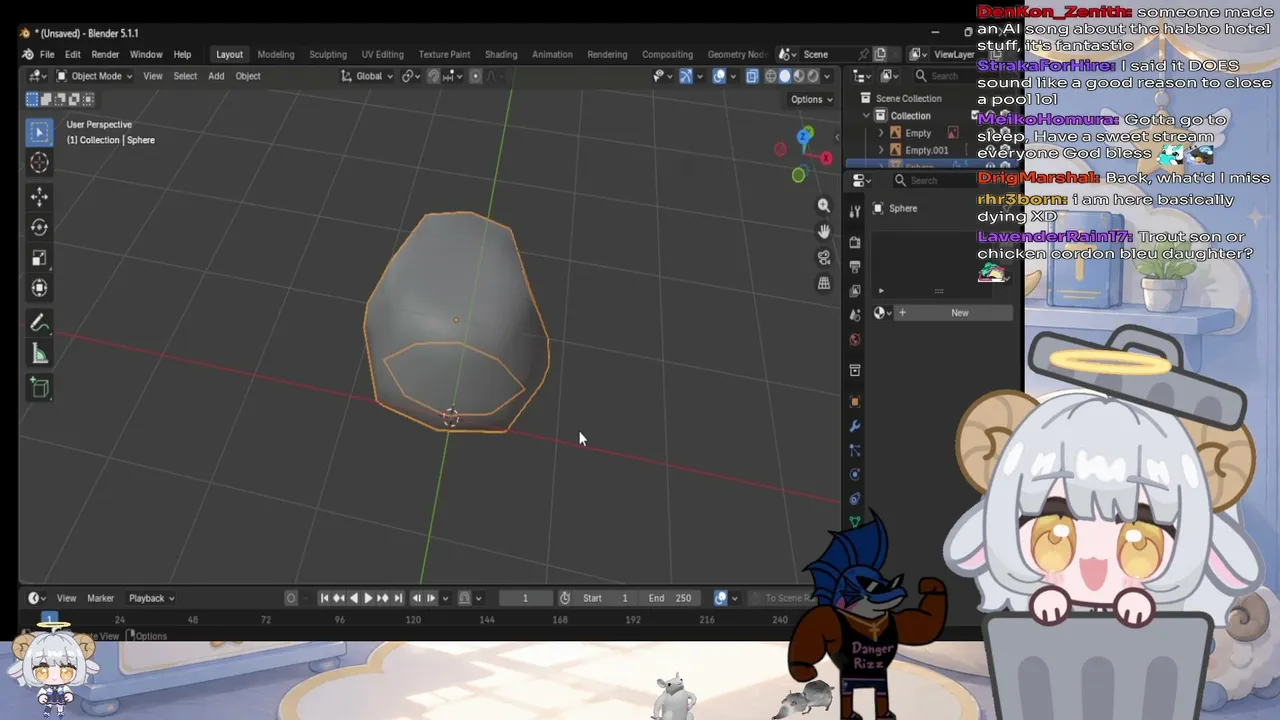Open the Edit menu
Screen dimensions: 1280x720
pyautogui.click(x=73, y=54)
